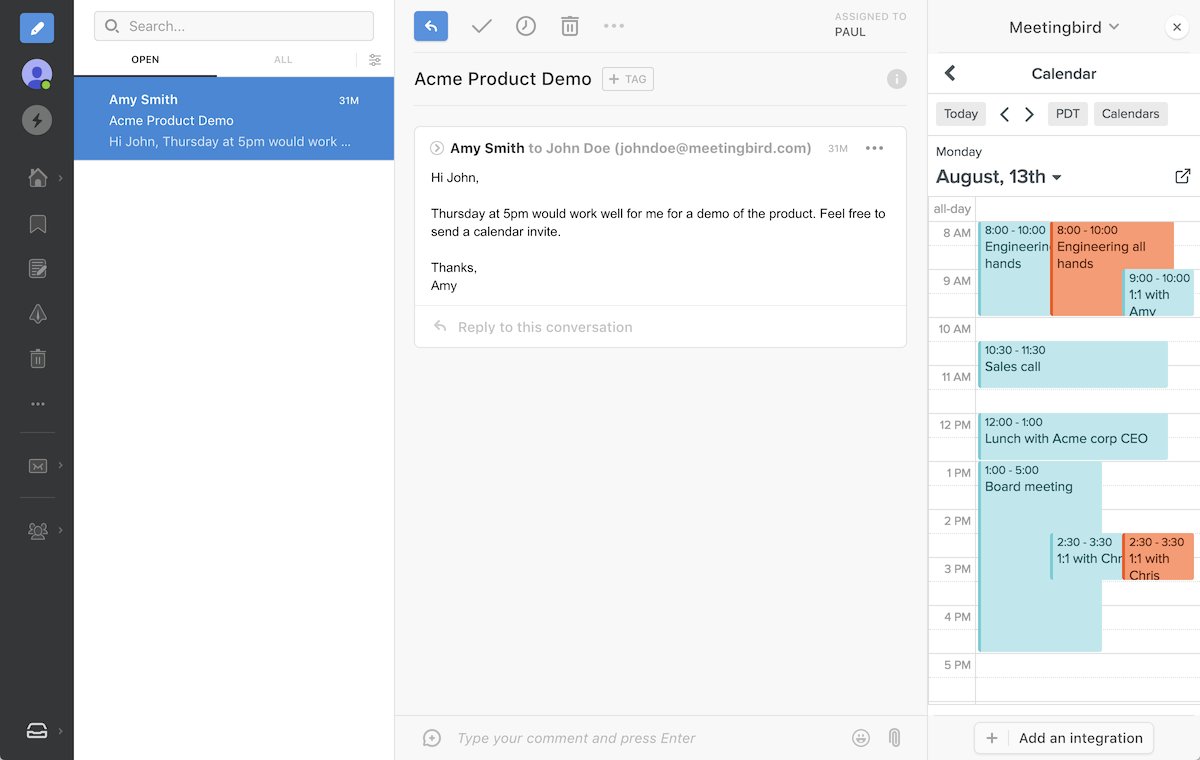The image size is (1200, 760).
Task: Click the TAG button
Action: pos(628,79)
